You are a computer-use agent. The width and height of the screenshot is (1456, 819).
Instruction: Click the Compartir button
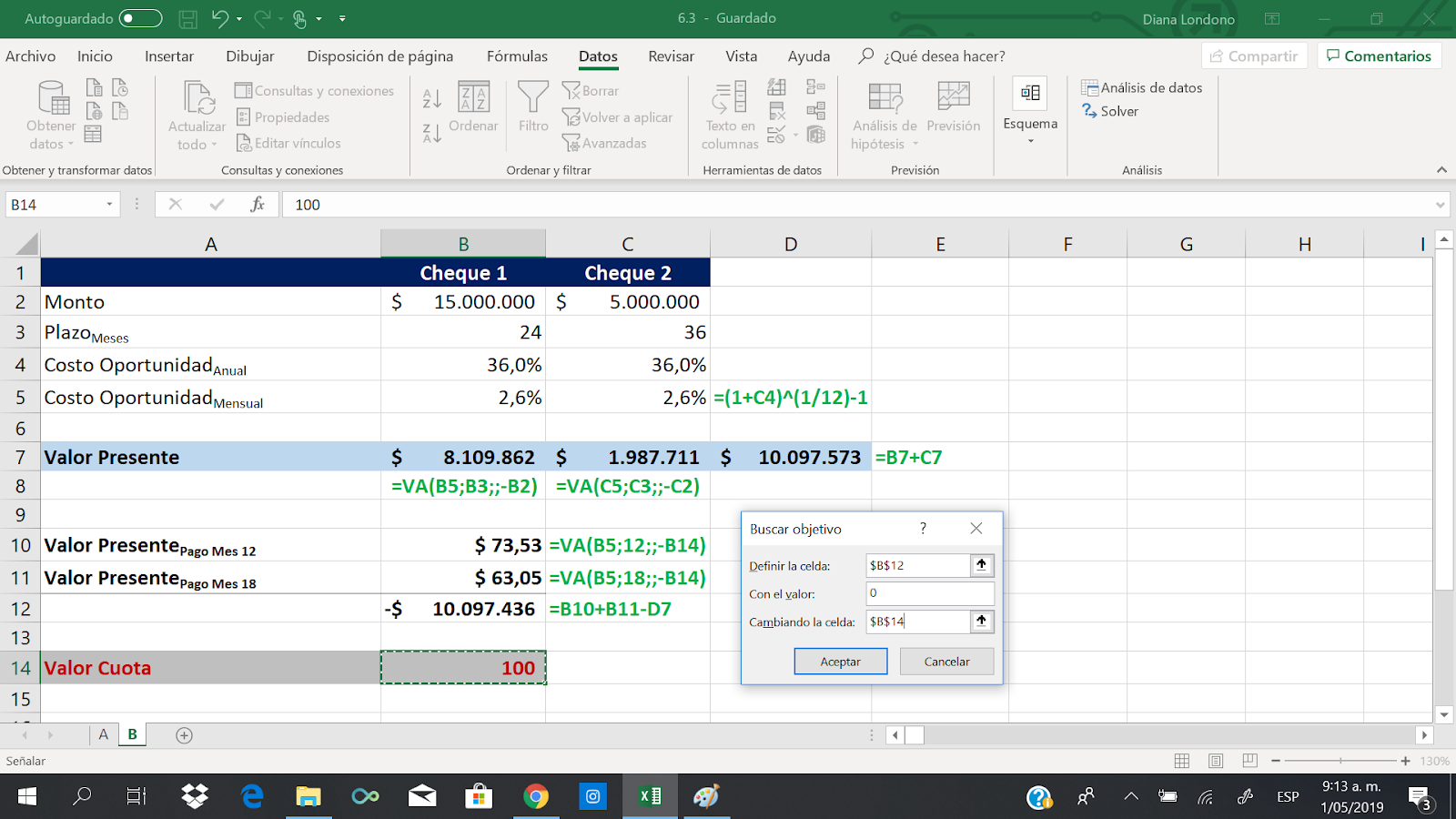click(1254, 56)
